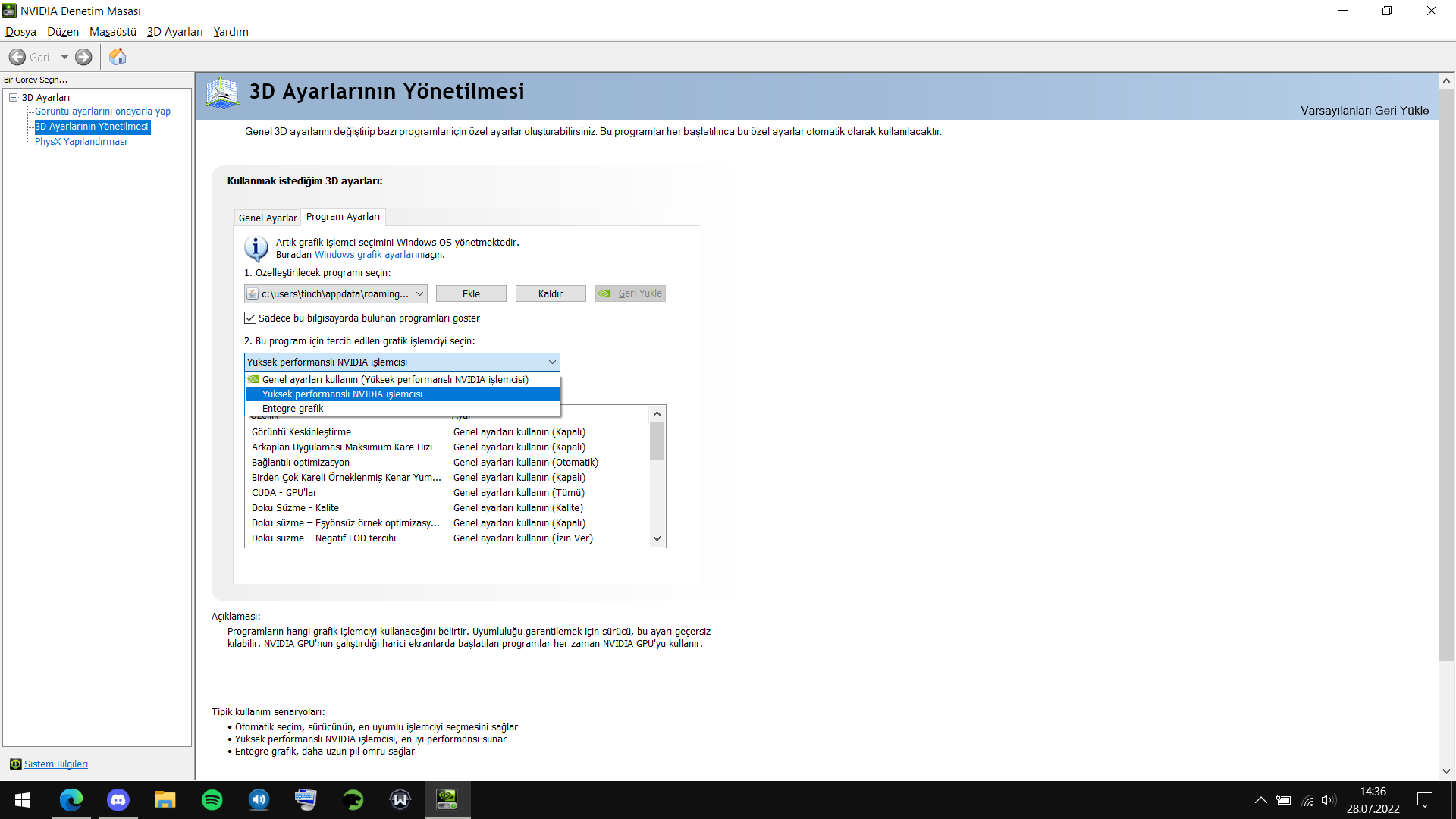Collapse the 3D Ayarları tree node

(14, 97)
